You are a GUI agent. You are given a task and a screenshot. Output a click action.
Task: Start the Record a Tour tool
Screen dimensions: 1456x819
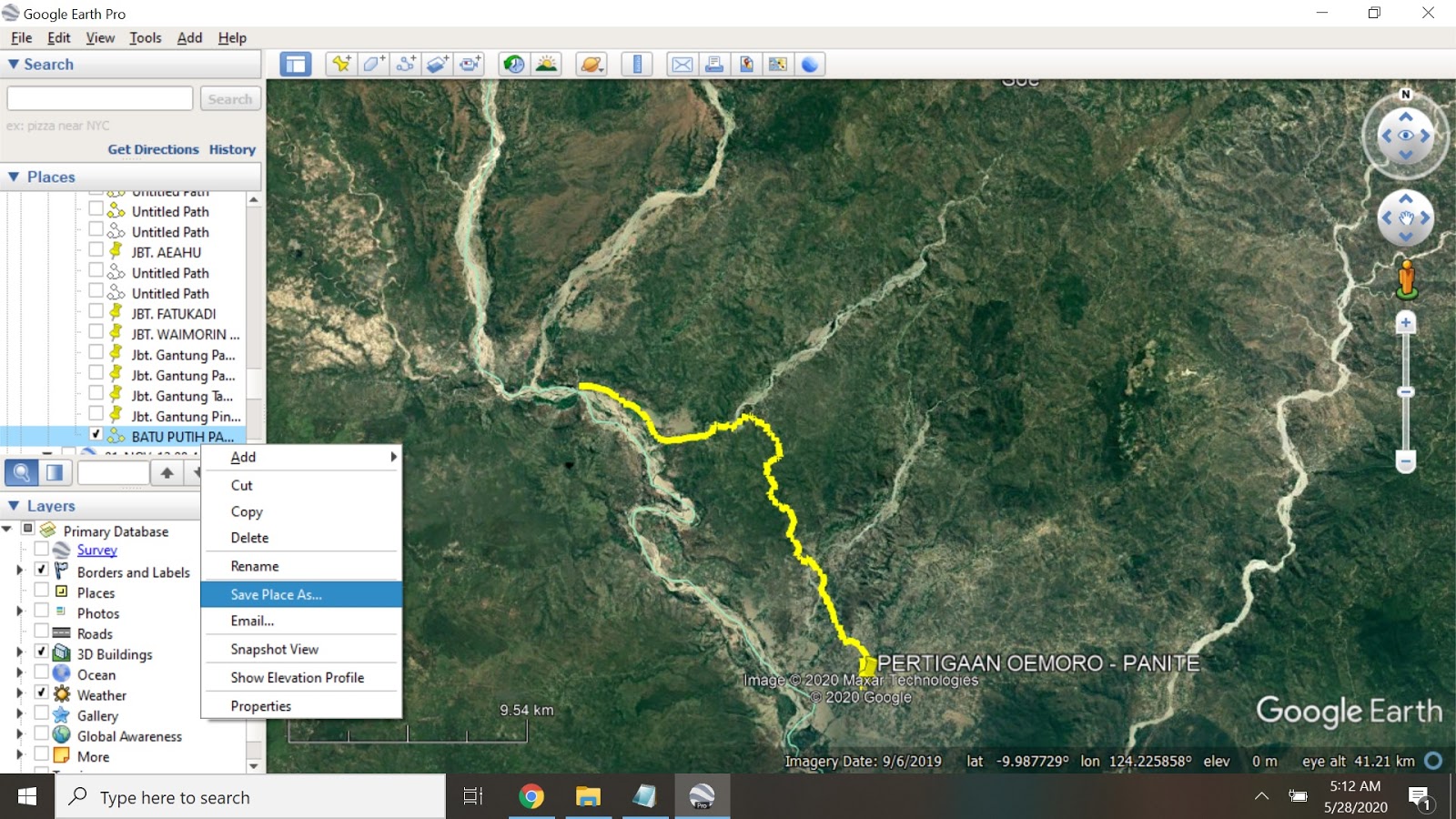(470, 64)
